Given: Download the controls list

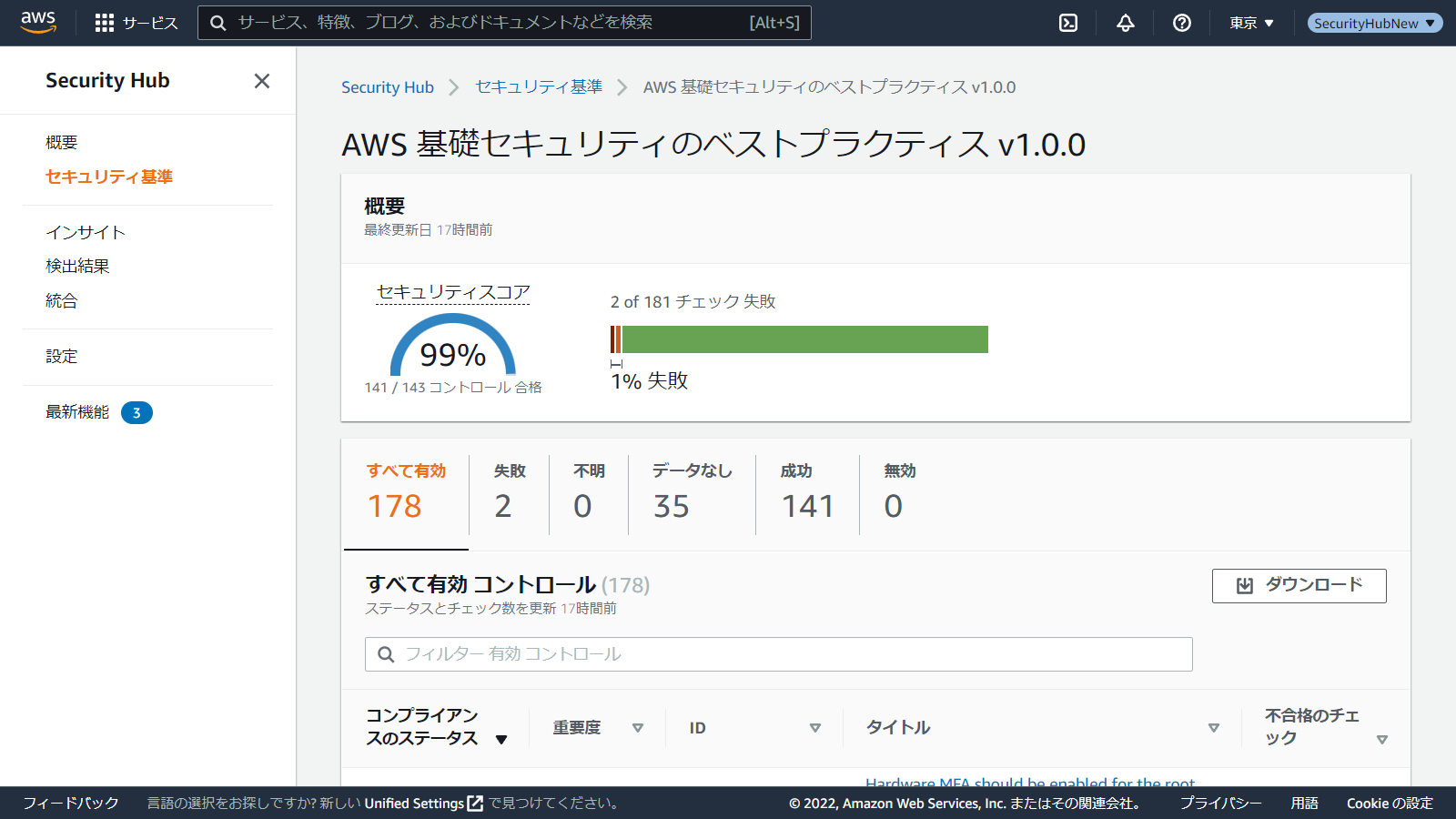Looking at the screenshot, I should pyautogui.click(x=1299, y=585).
